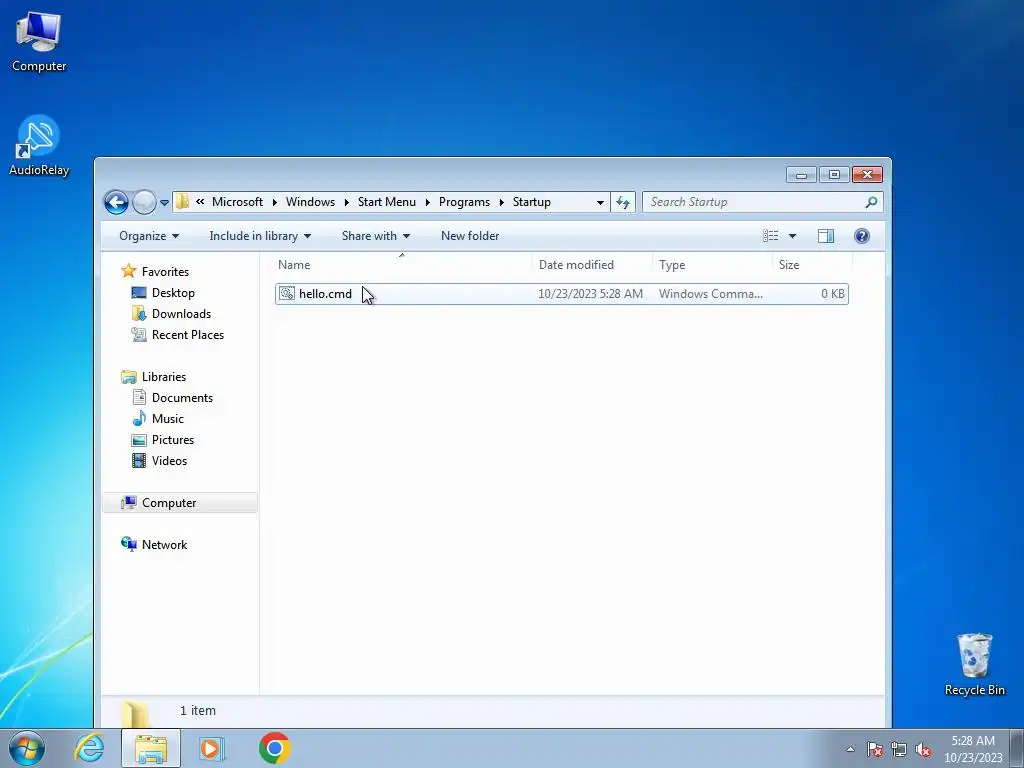Click the 0 KB size cell
The height and width of the screenshot is (768, 1024).
833,294
